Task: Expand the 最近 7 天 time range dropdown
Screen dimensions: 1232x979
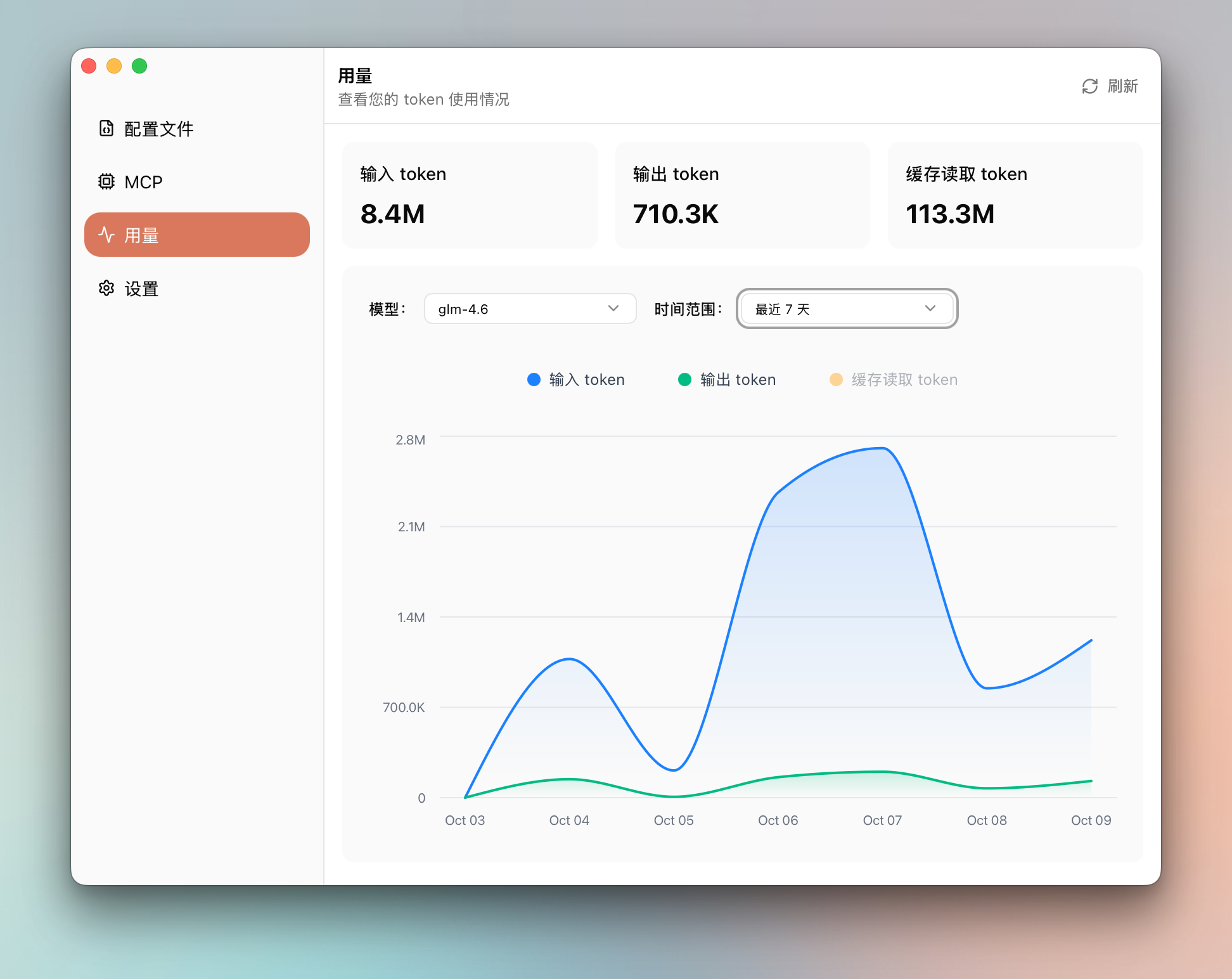Action: (846, 309)
